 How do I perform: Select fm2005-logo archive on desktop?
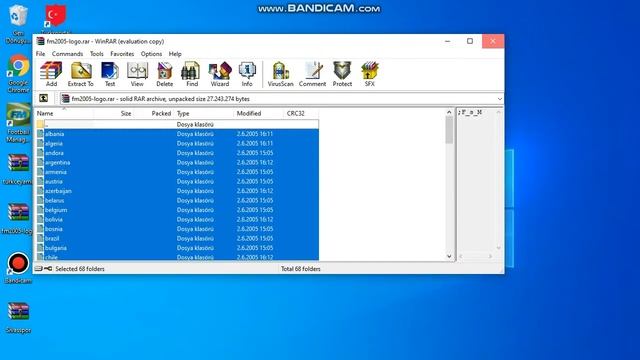(17, 219)
